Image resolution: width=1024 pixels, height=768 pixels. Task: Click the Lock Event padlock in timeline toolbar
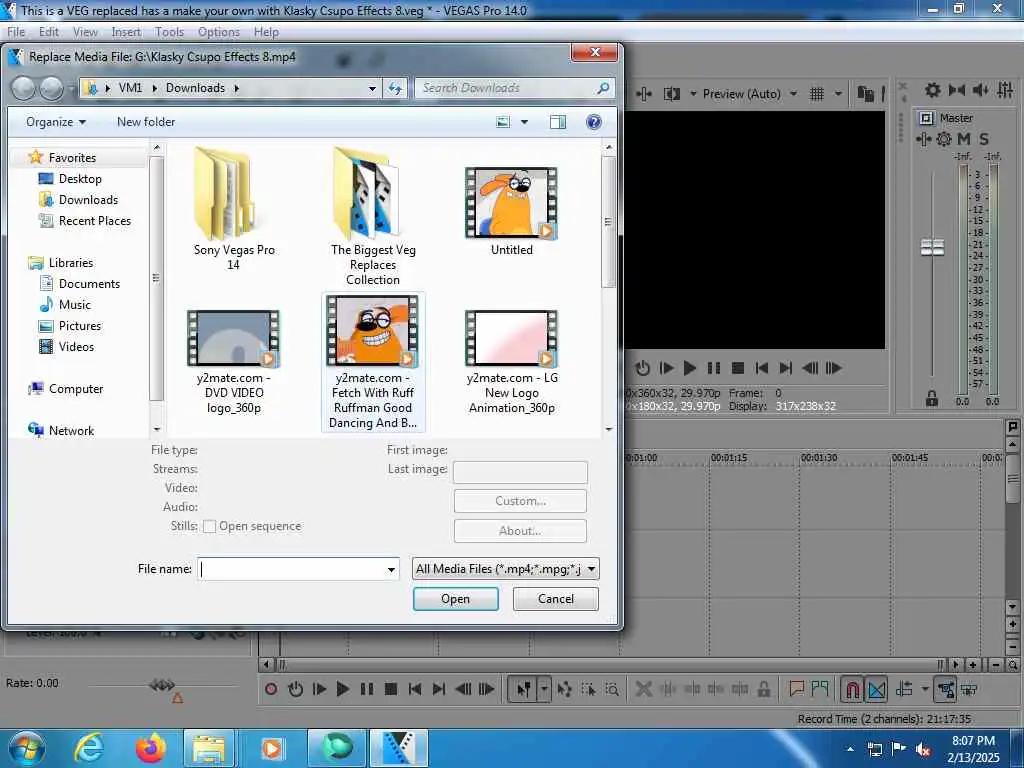point(763,689)
